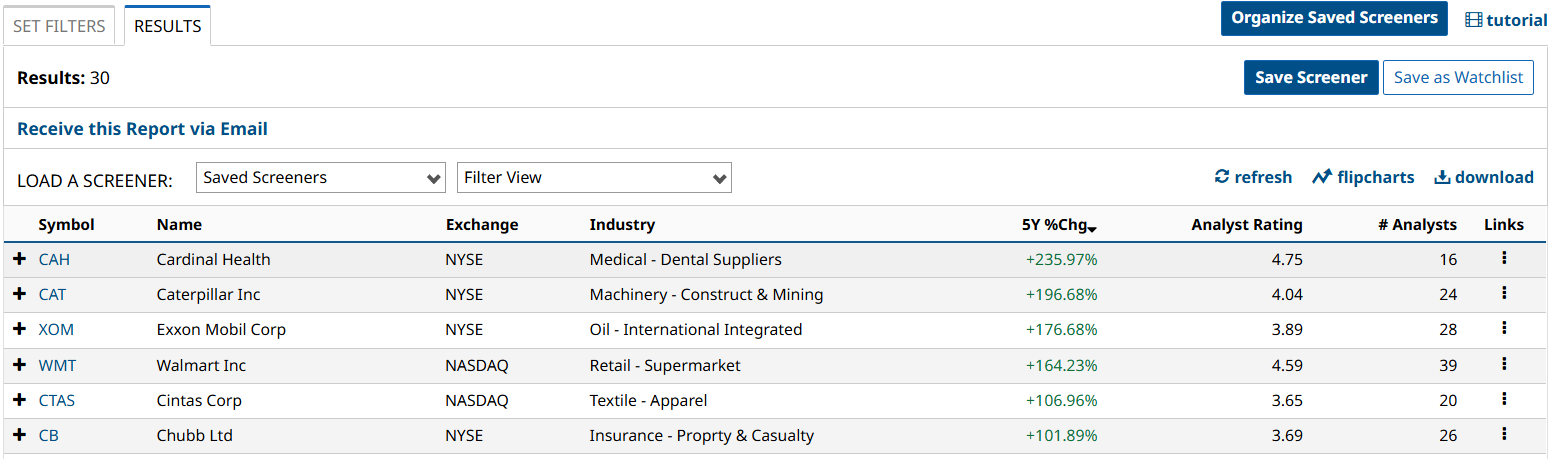Open the Filter View dropdown
The height and width of the screenshot is (459, 1554).
[594, 178]
